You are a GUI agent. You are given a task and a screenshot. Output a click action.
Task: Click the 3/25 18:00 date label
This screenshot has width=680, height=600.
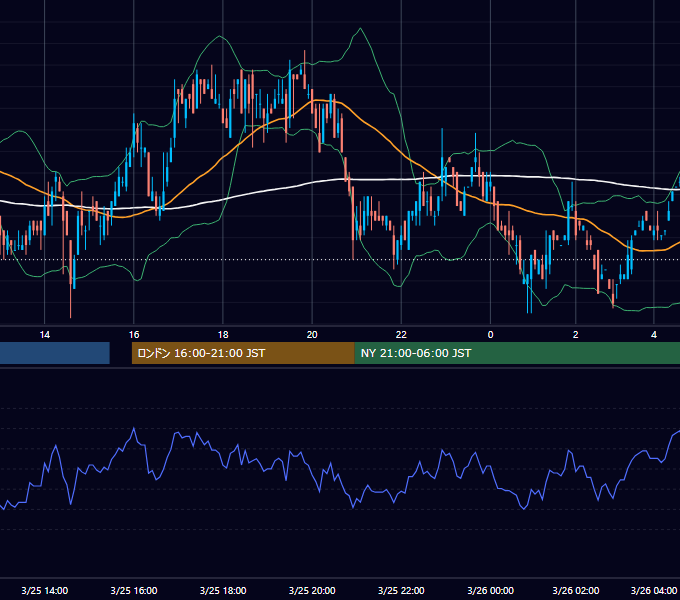(223, 590)
